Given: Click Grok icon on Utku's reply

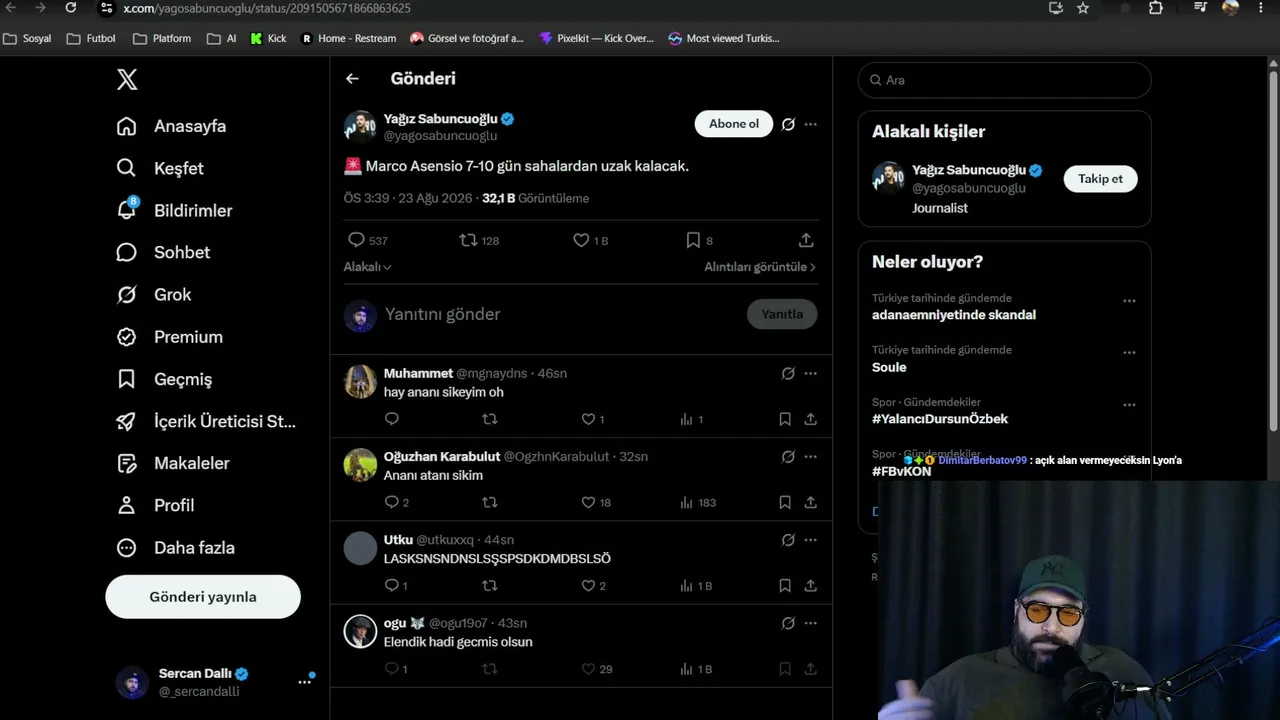Looking at the screenshot, I should (788, 540).
